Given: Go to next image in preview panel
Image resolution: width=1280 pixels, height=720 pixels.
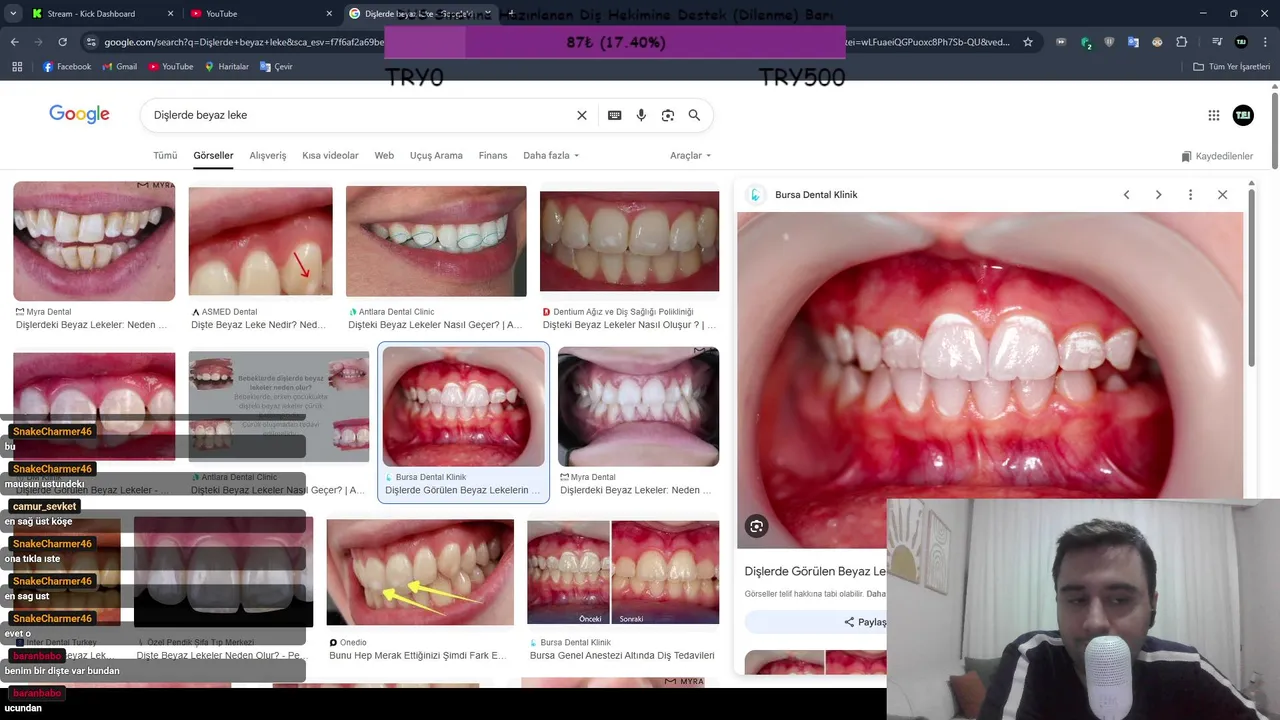Looking at the screenshot, I should pos(1158,195).
